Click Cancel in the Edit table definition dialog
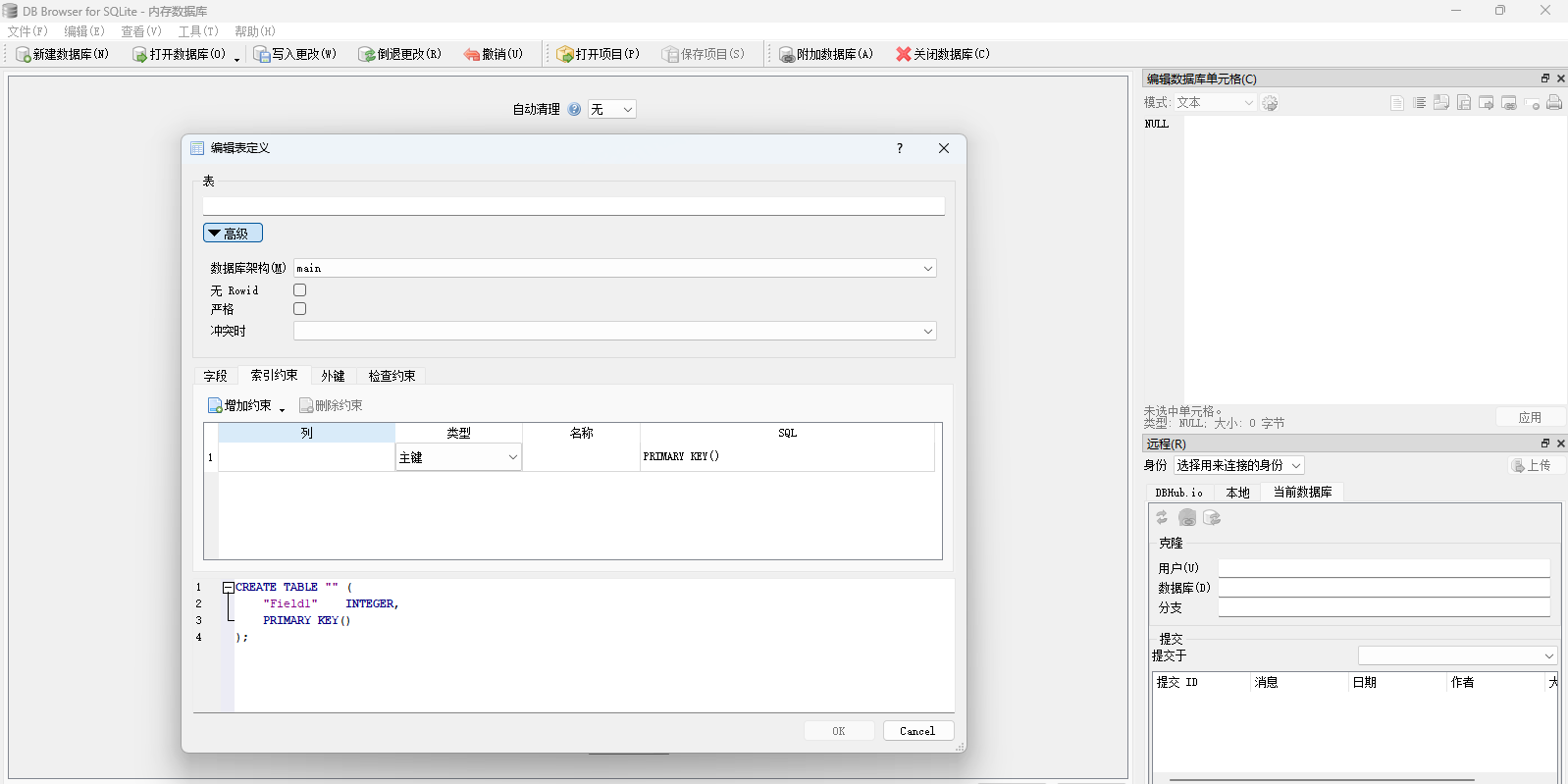 click(917, 731)
